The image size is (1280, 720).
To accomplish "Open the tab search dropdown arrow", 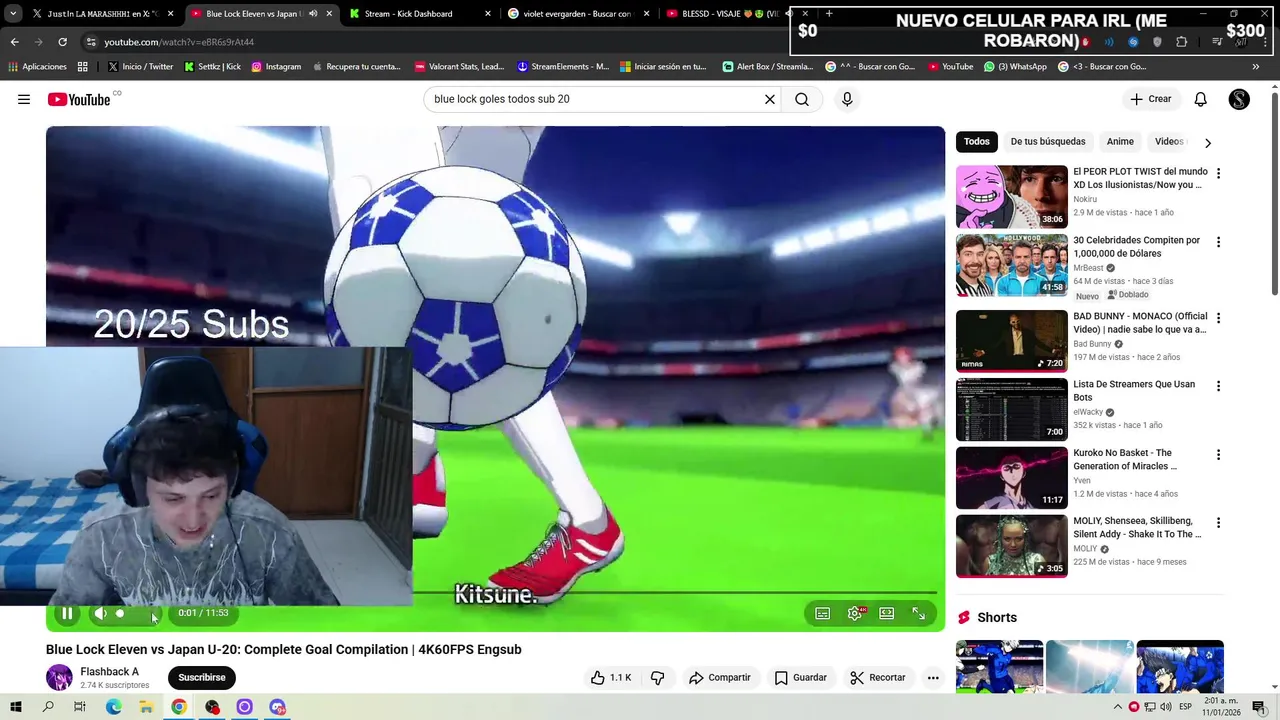I will (x=13, y=14).
